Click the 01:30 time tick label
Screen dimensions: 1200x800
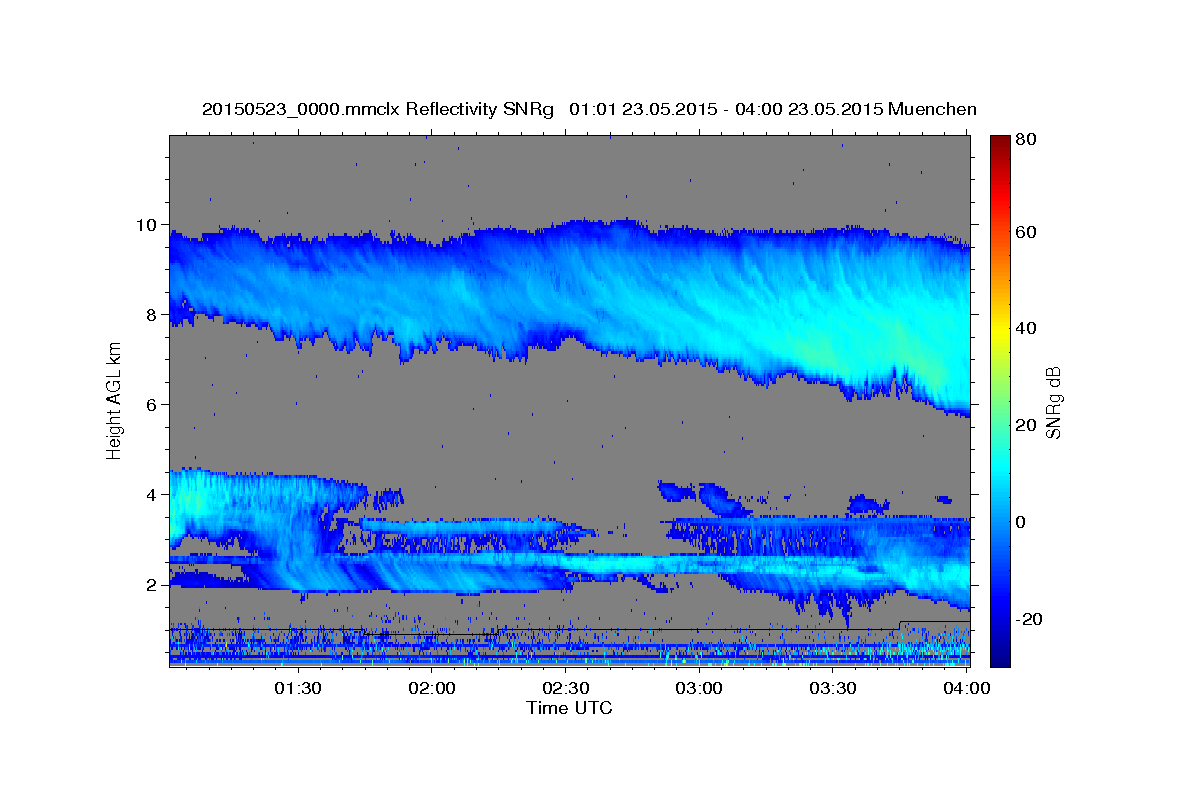point(298,688)
